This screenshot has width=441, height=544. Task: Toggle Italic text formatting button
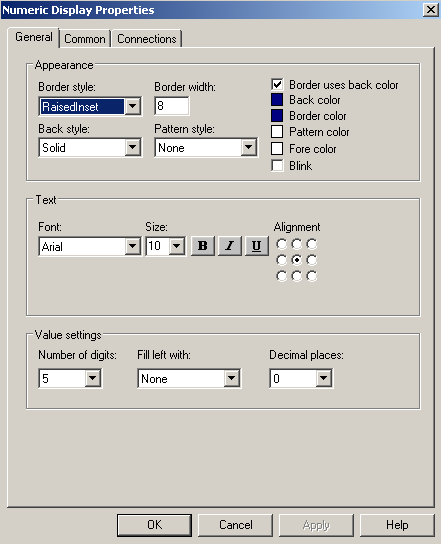[229, 246]
